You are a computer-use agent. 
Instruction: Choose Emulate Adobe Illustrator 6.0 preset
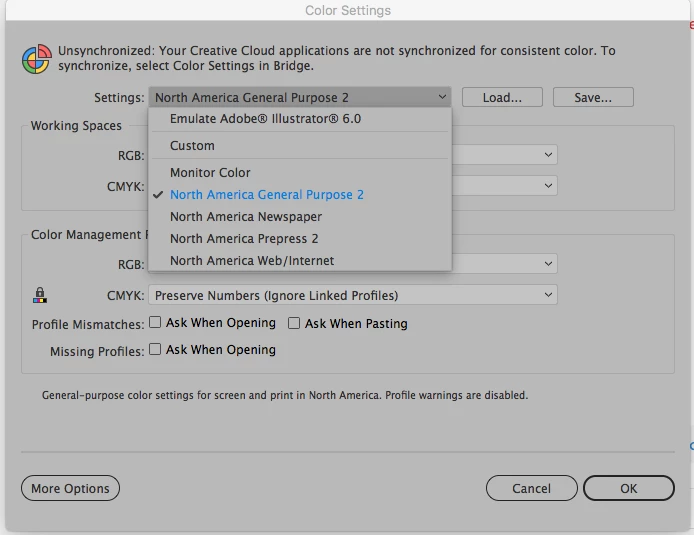pyautogui.click(x=300, y=119)
